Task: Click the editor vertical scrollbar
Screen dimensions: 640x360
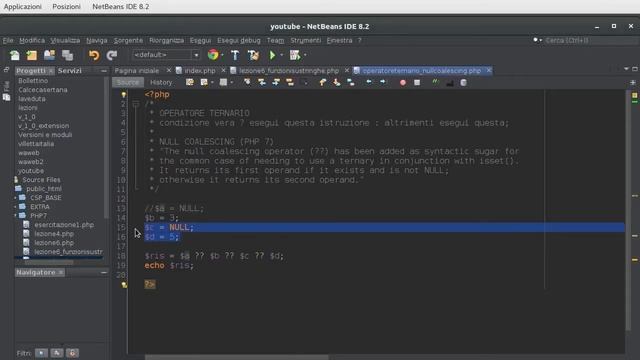Action: 628,210
